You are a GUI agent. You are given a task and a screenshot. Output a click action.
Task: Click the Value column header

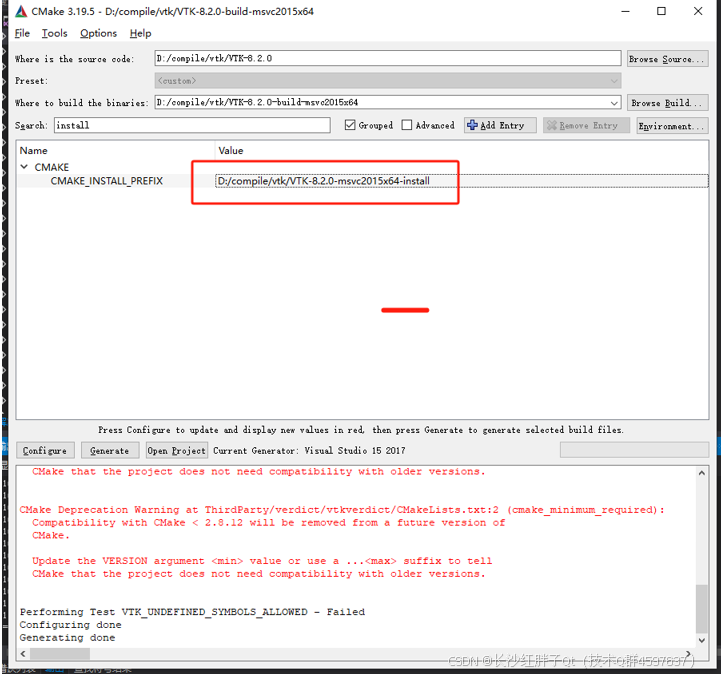[x=231, y=150]
